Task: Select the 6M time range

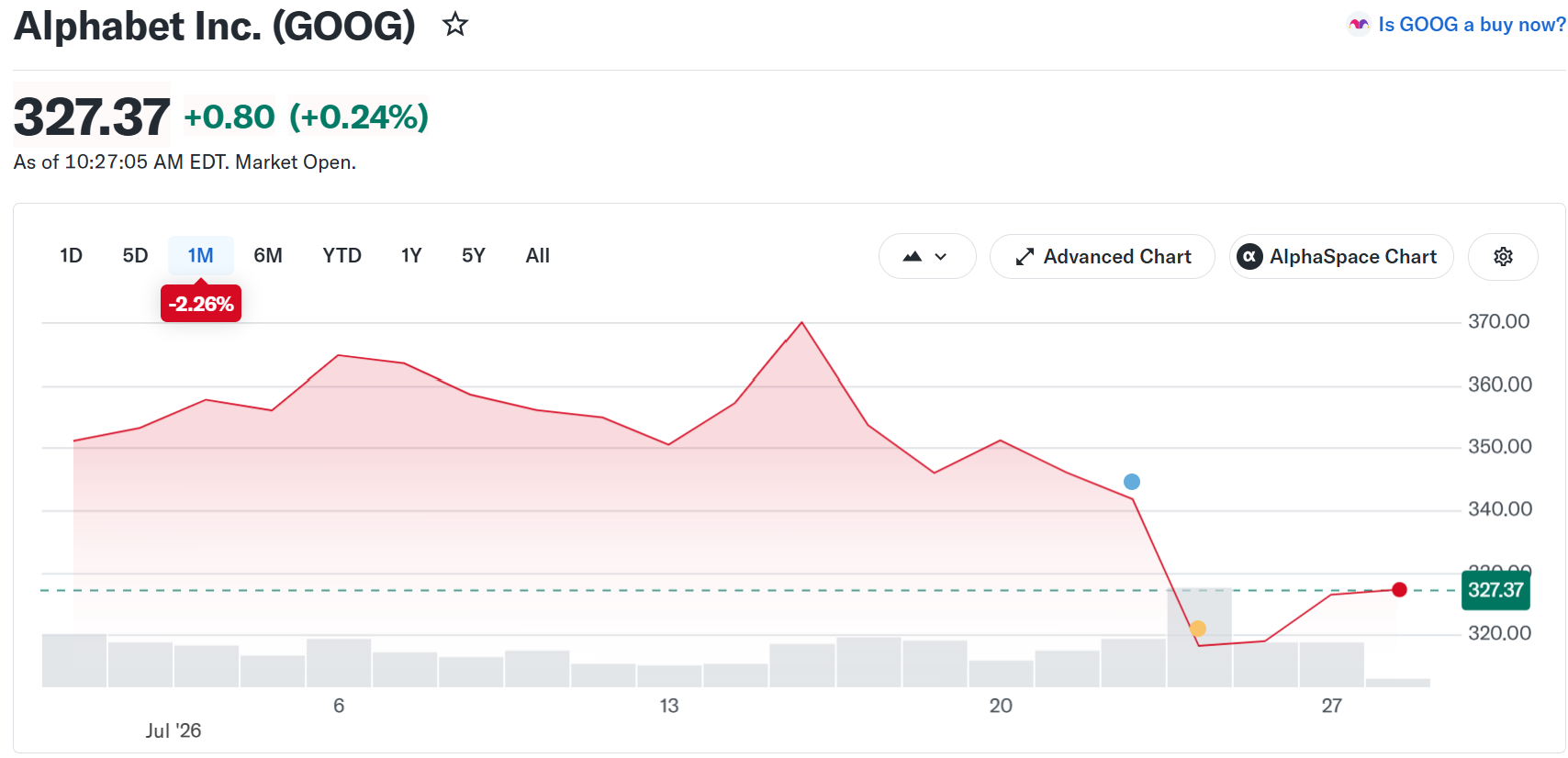Action: (x=268, y=256)
